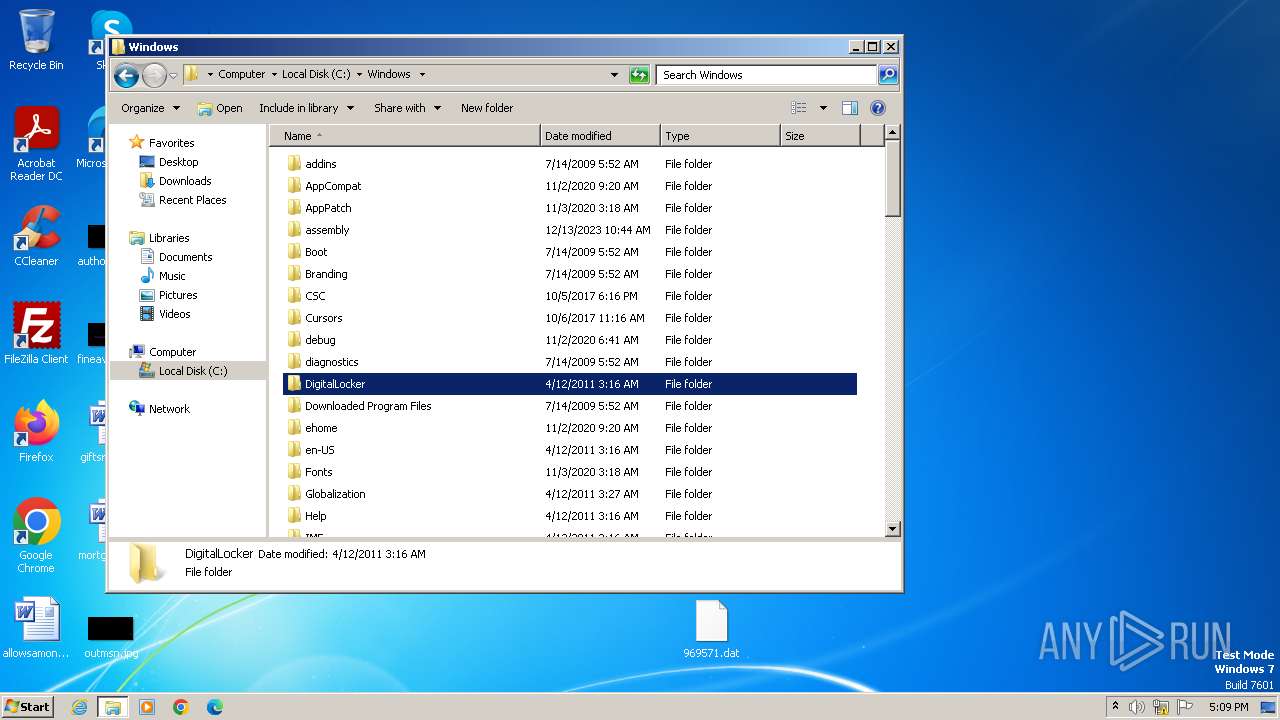Select the addins folder icon
1280x720 pixels.
(294, 164)
